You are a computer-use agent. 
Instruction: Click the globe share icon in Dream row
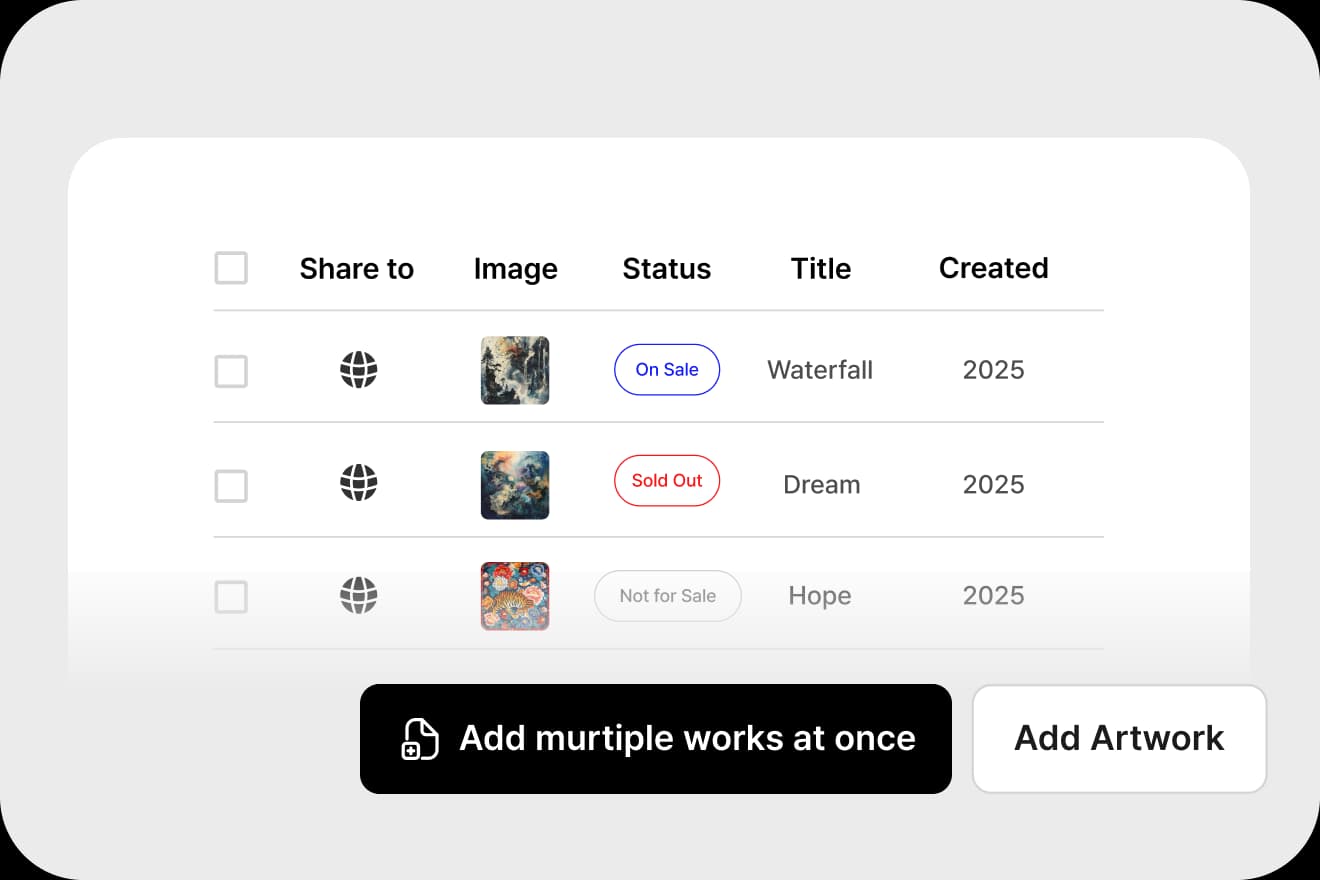pyautogui.click(x=358, y=484)
